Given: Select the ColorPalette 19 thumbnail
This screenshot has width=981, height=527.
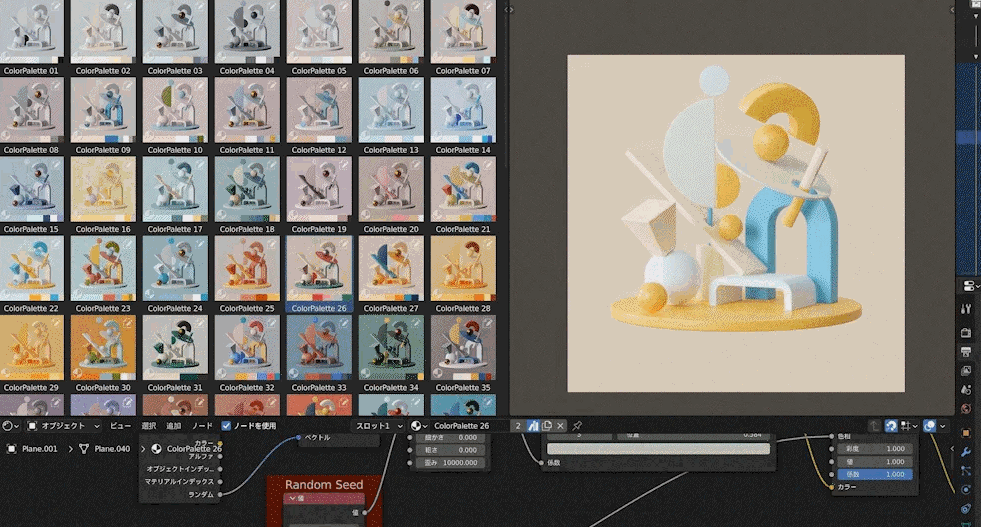Looking at the screenshot, I should pyautogui.click(x=319, y=189).
